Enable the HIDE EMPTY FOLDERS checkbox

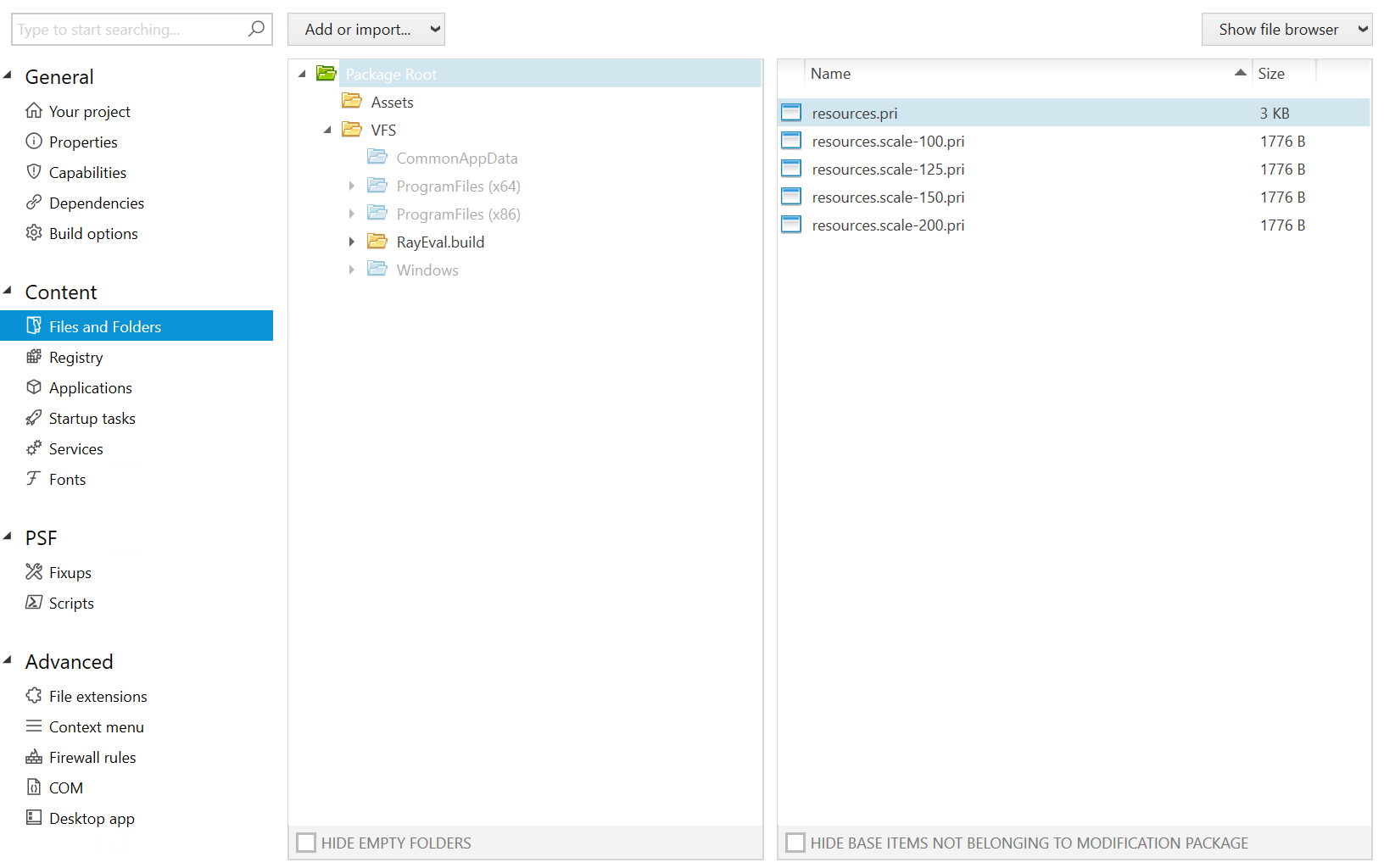click(306, 842)
